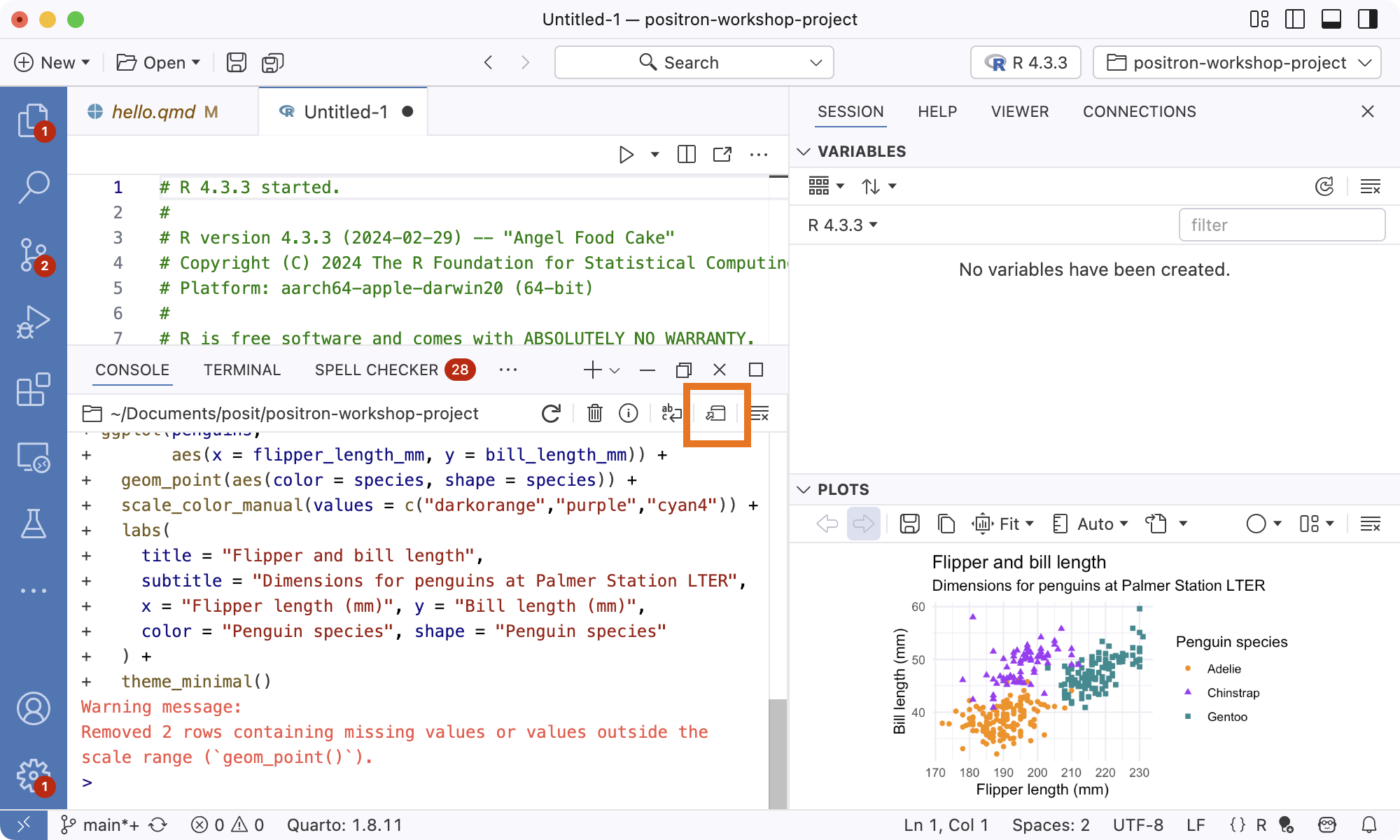Switch to the VIEWER tab
Image resolution: width=1400 pixels, height=840 pixels.
(x=1020, y=111)
